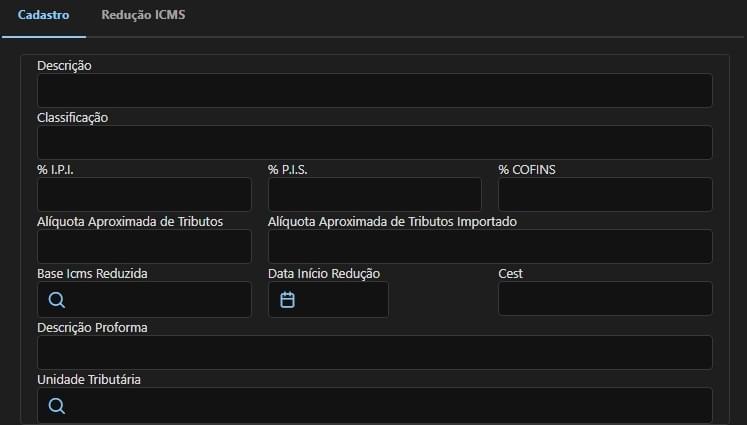Click the % P.I.S. input box

pos(375,194)
